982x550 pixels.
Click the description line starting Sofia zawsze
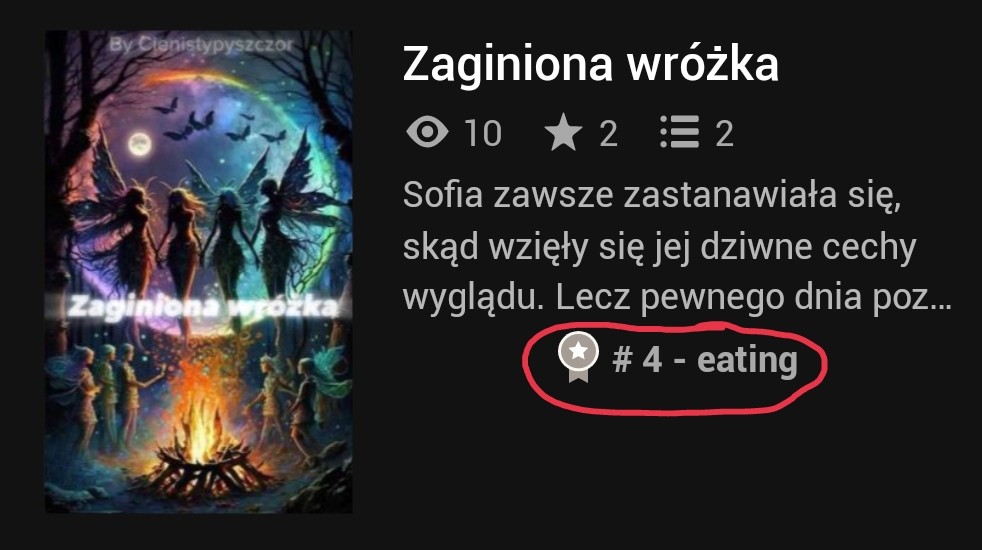652,196
